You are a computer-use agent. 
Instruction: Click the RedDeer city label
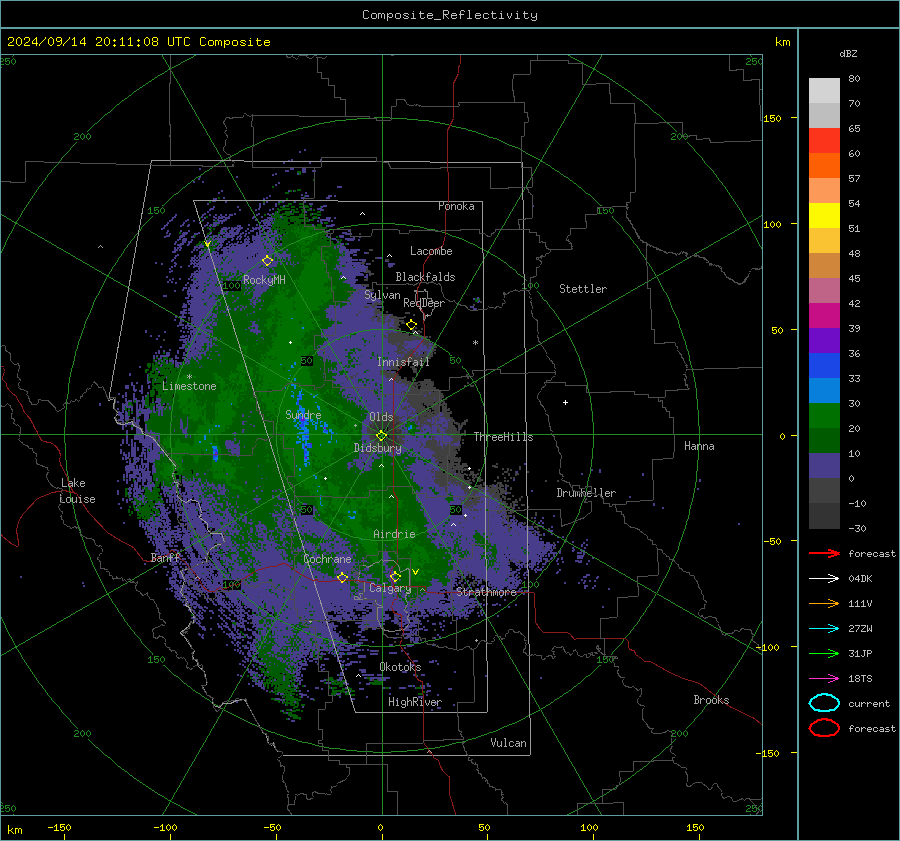point(424,303)
